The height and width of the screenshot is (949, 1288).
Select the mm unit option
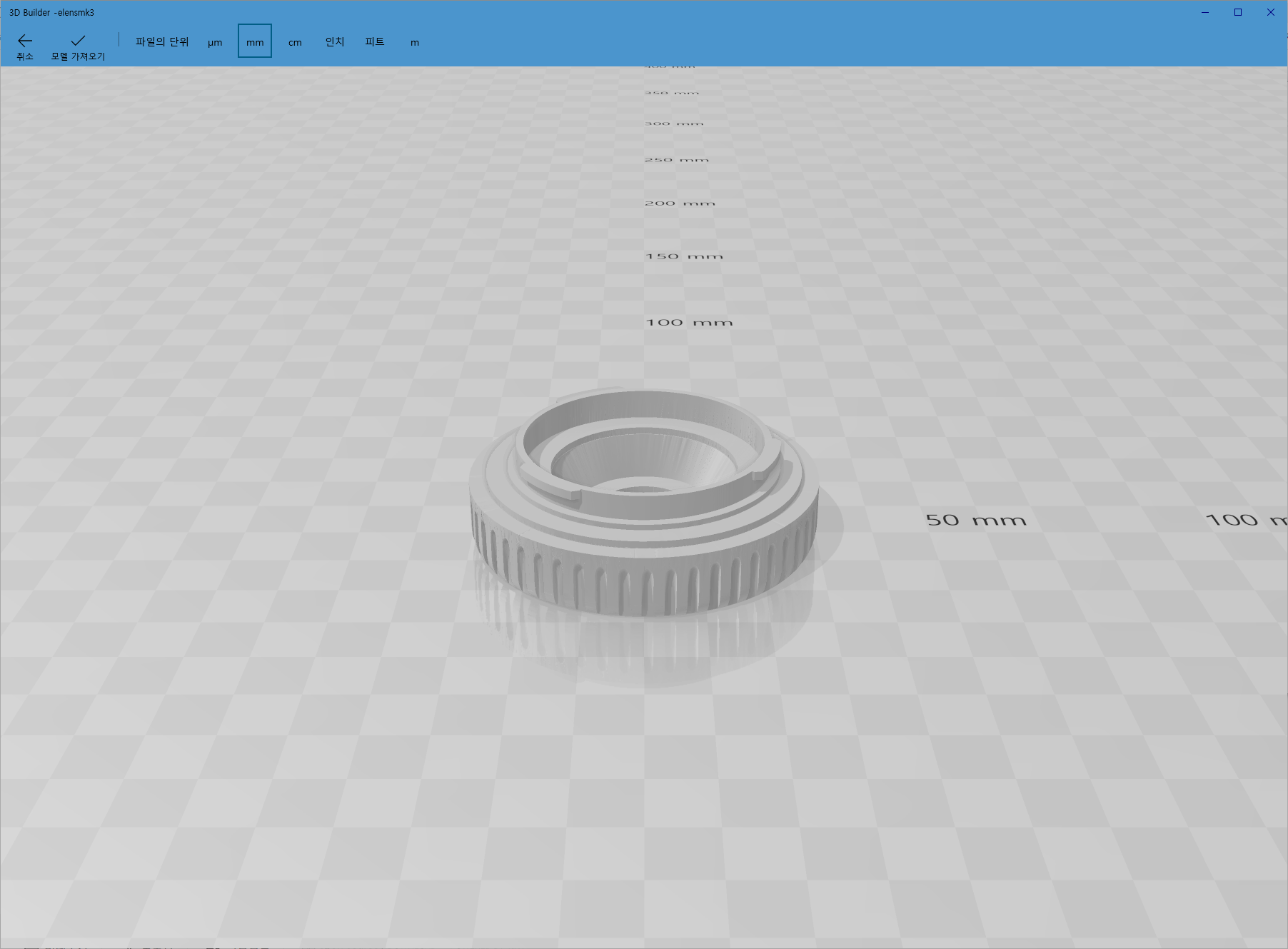point(255,41)
